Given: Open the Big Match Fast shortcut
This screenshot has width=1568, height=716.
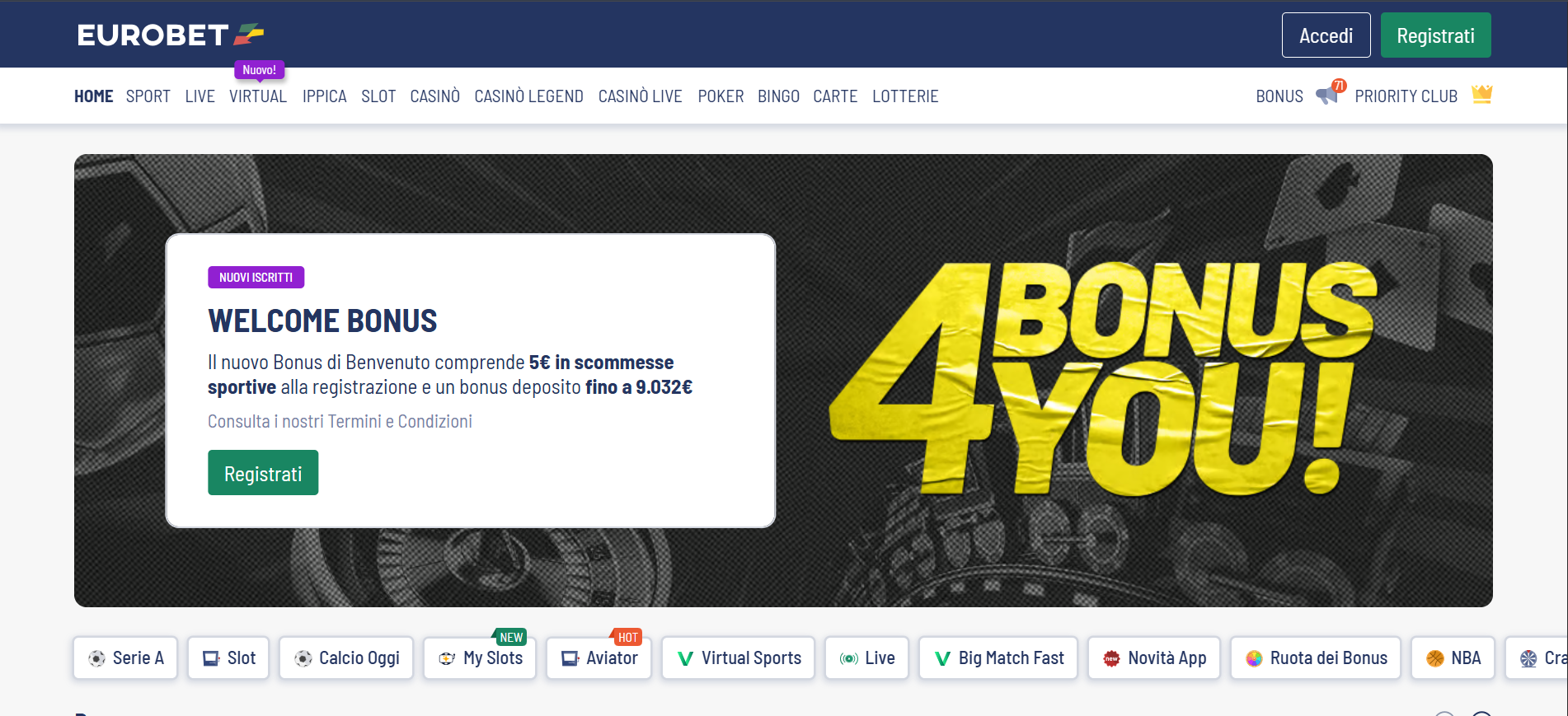Looking at the screenshot, I should 998,658.
